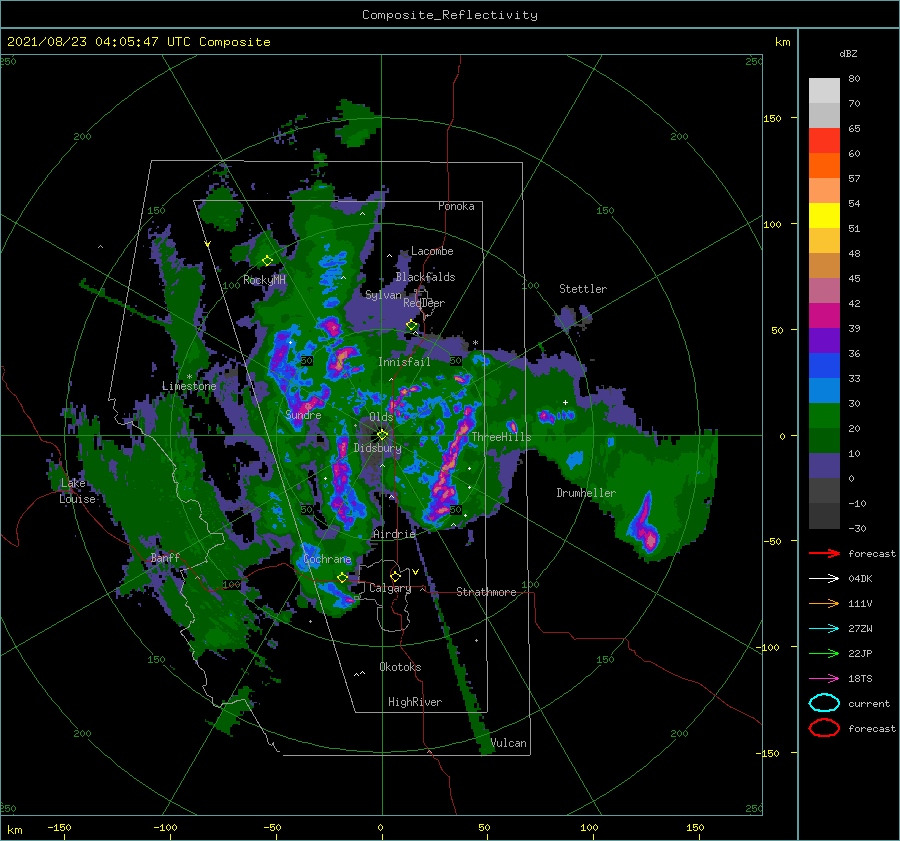Select the Vulcan label
This screenshot has height=841, width=900.
(509, 743)
